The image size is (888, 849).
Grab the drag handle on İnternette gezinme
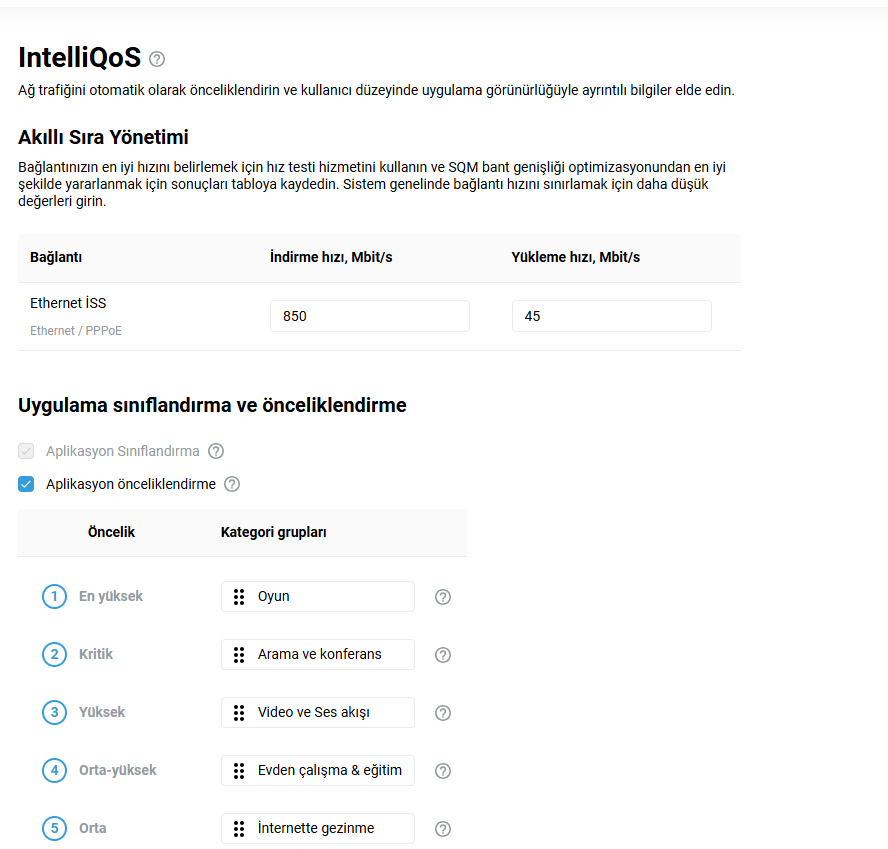click(239, 829)
